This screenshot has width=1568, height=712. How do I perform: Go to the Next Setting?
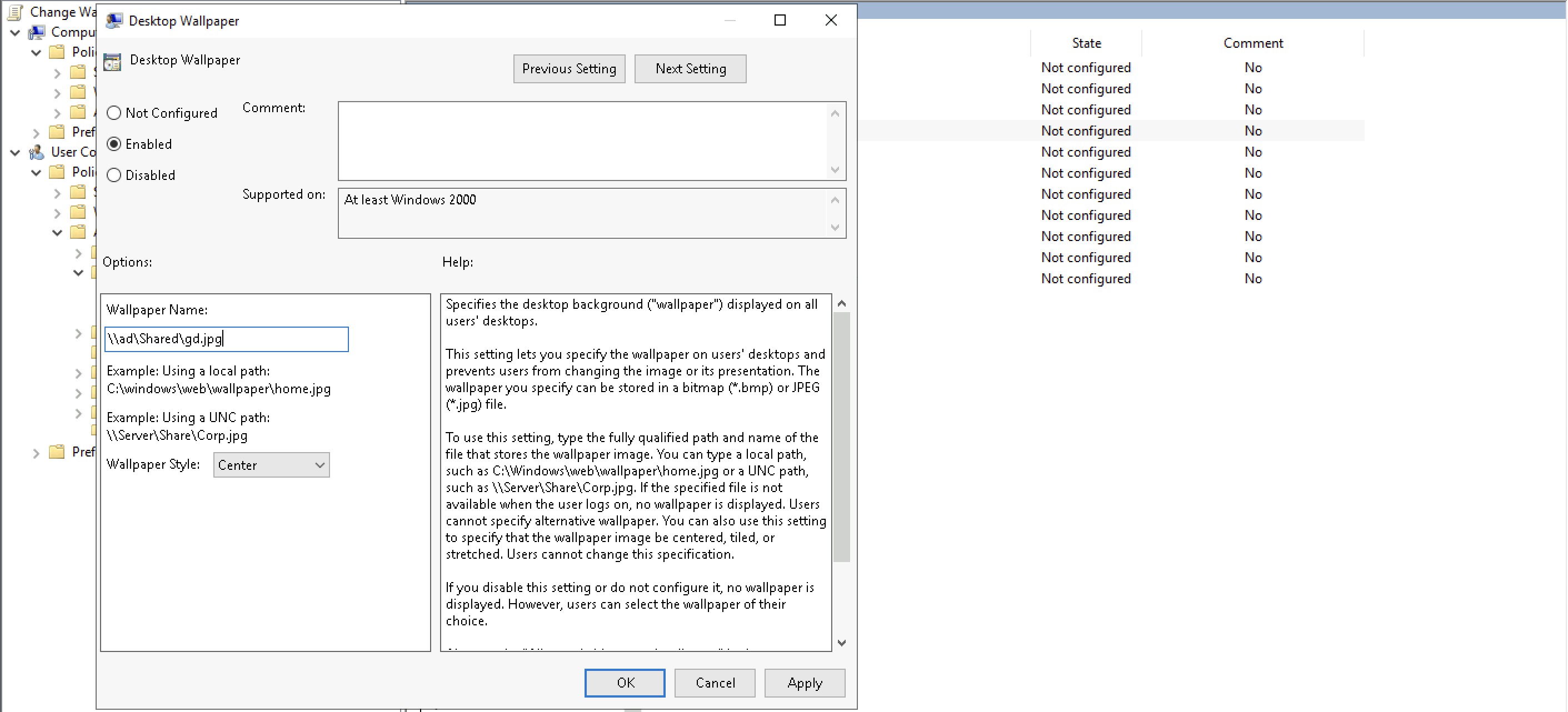click(x=690, y=69)
